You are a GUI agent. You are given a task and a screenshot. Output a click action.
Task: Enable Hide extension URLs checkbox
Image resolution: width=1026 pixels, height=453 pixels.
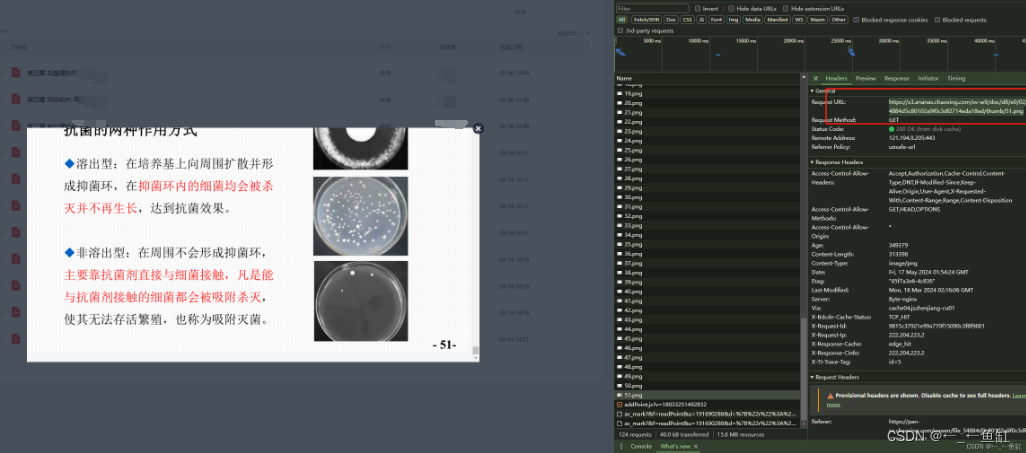785,9
